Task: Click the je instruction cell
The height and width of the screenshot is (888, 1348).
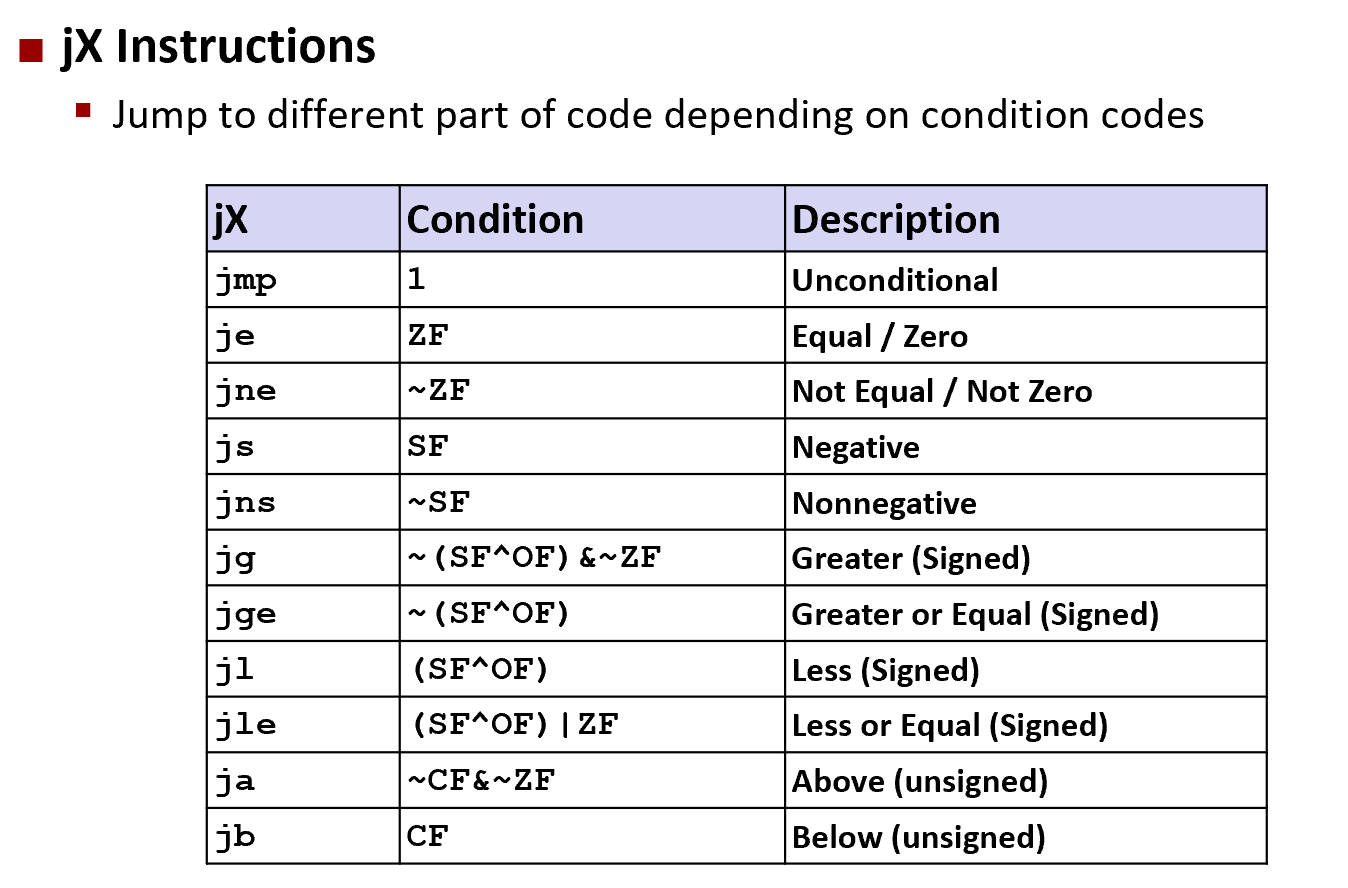Action: click(x=303, y=335)
